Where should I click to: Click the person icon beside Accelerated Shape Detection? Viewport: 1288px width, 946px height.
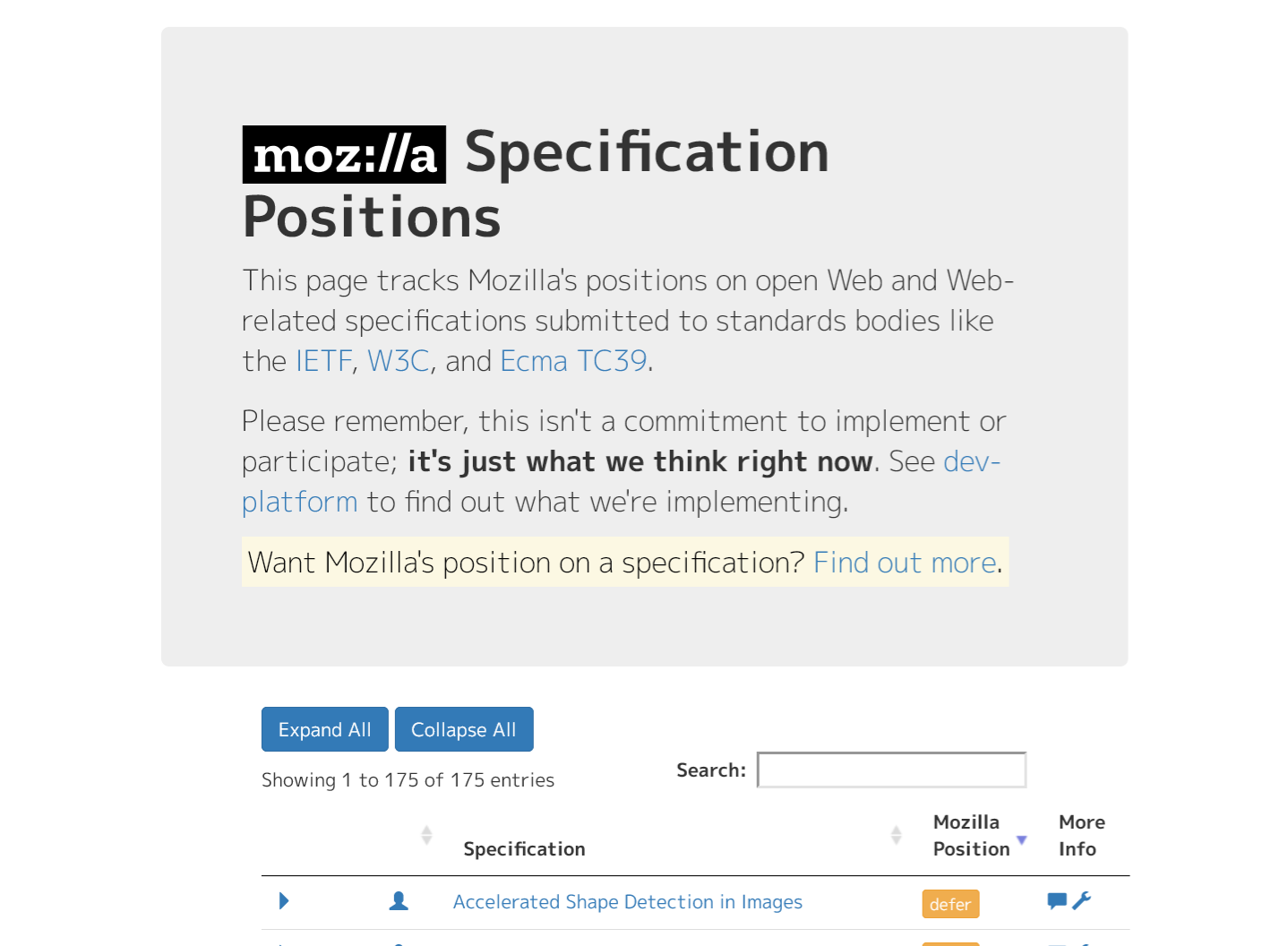coord(399,901)
